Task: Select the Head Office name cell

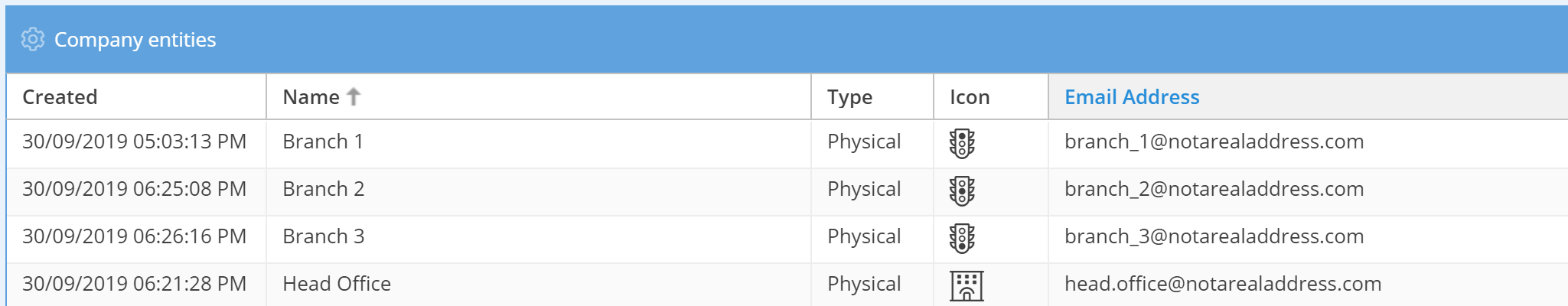Action: 337,284
